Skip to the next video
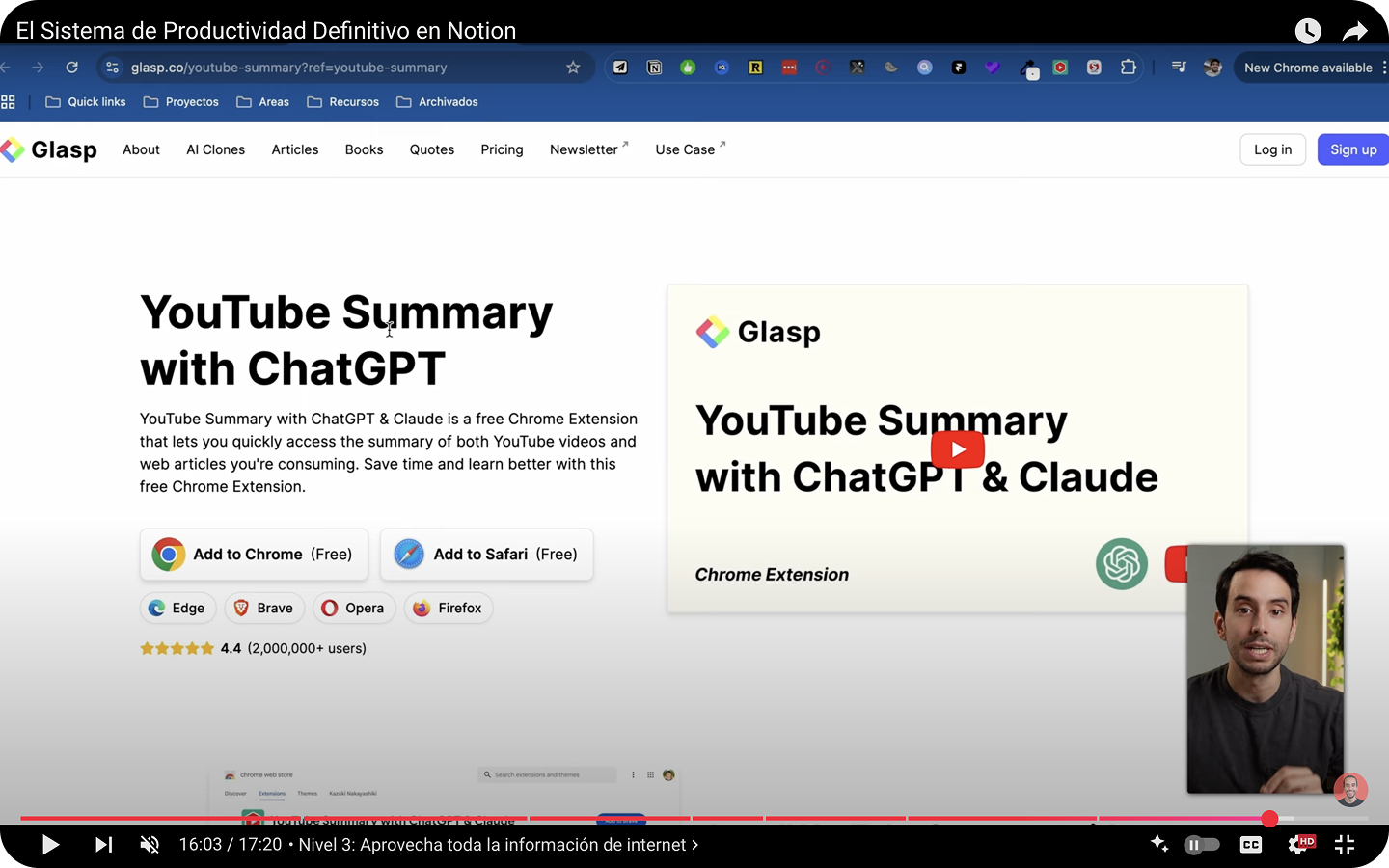 click(103, 845)
